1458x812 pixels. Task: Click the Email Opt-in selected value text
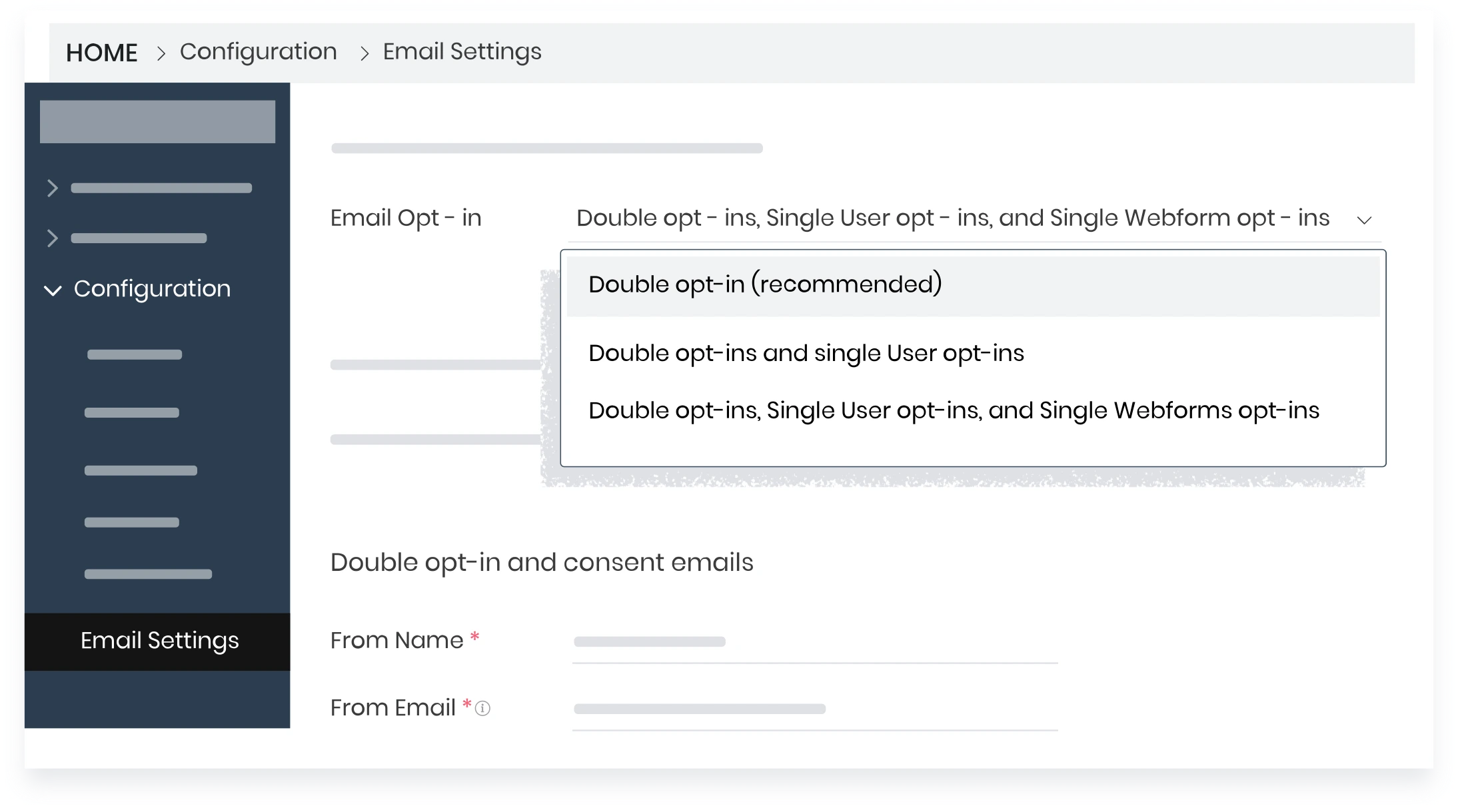point(953,218)
